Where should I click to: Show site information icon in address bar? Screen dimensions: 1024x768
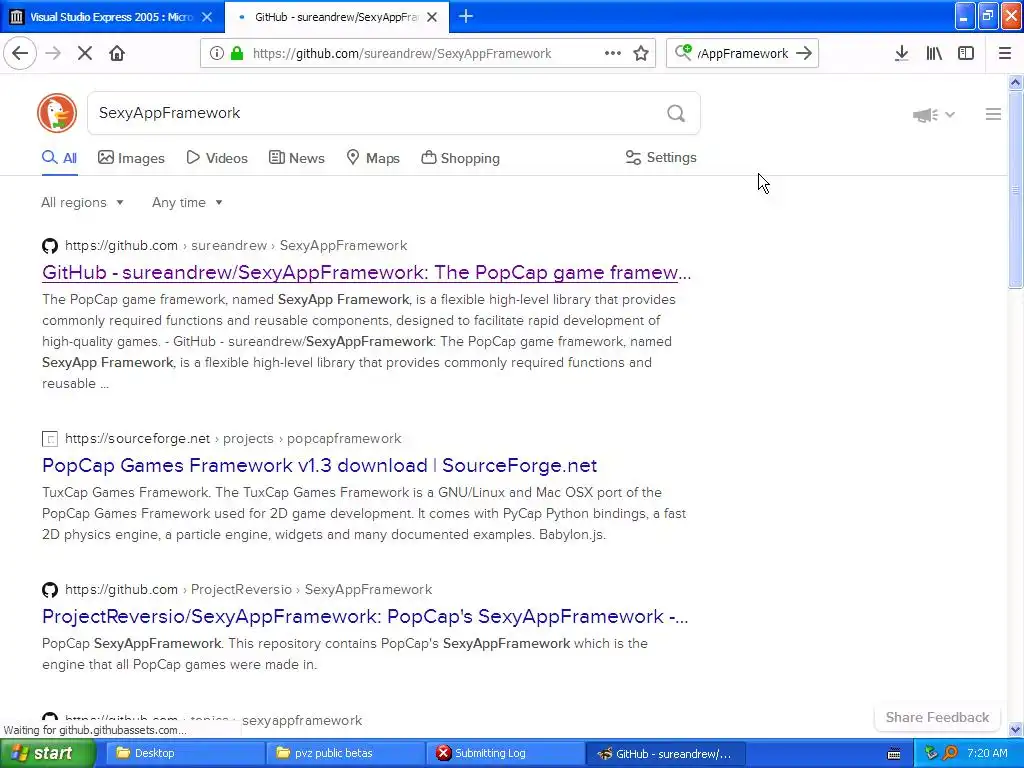coord(216,54)
